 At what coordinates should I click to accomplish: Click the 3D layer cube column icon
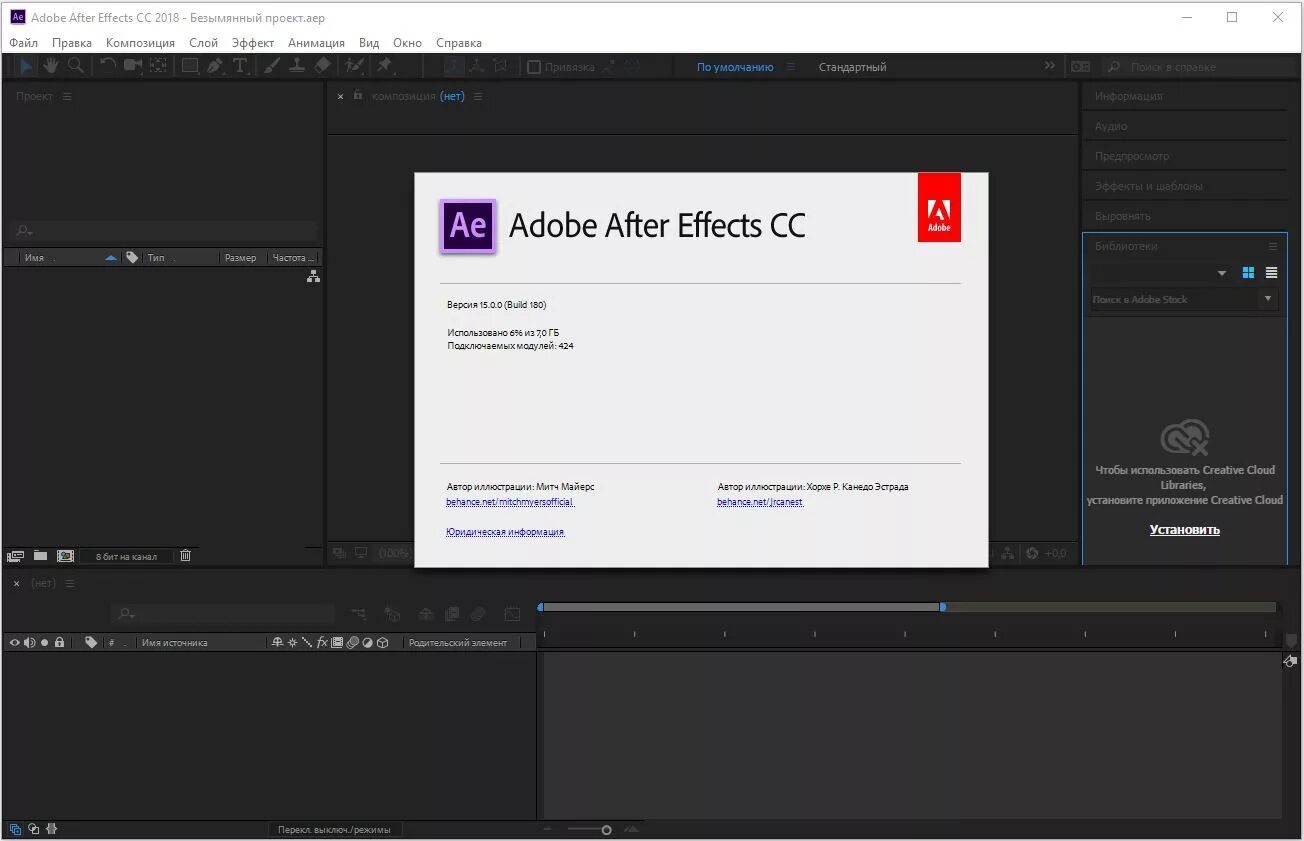tap(382, 642)
